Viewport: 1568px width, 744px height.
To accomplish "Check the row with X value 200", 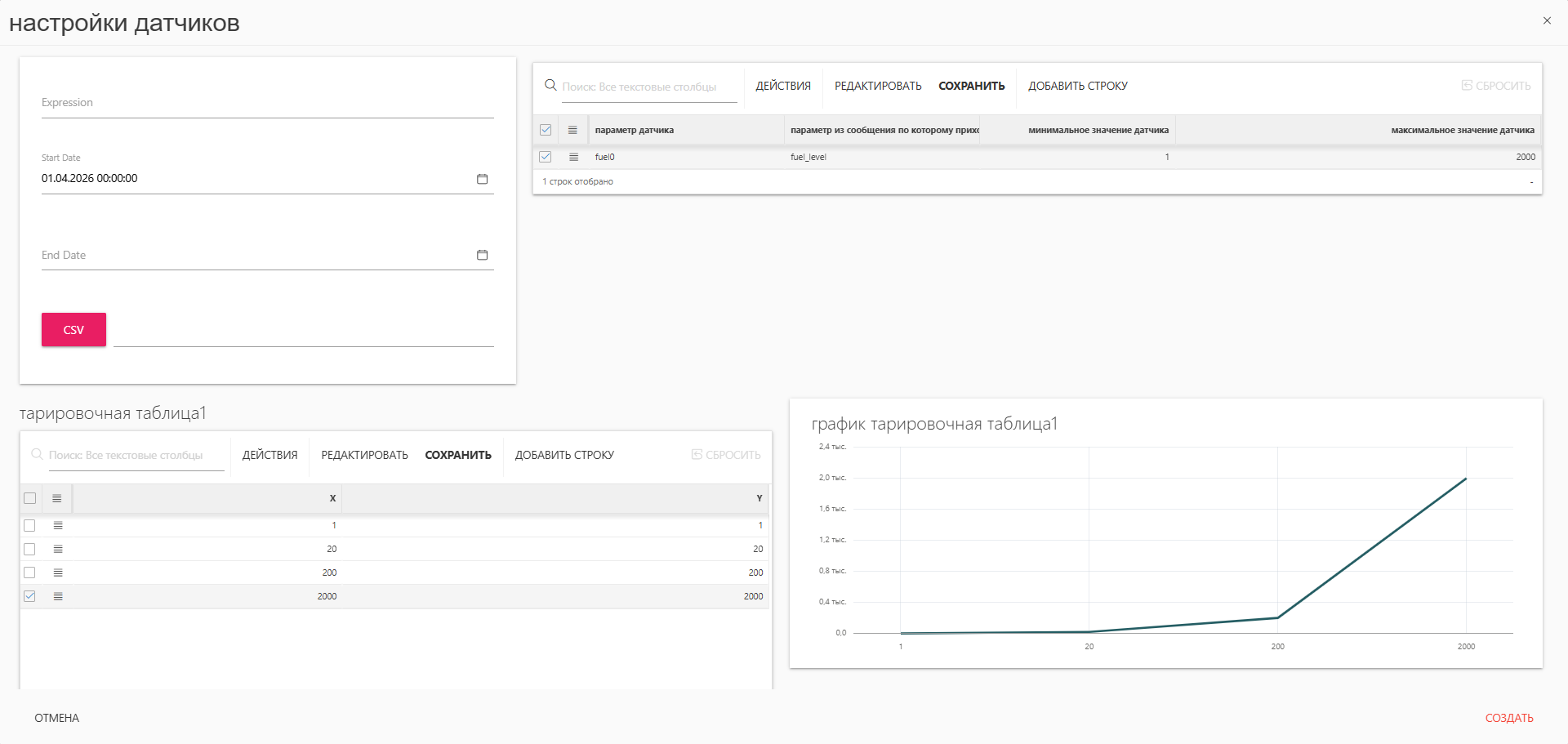I will click(30, 572).
